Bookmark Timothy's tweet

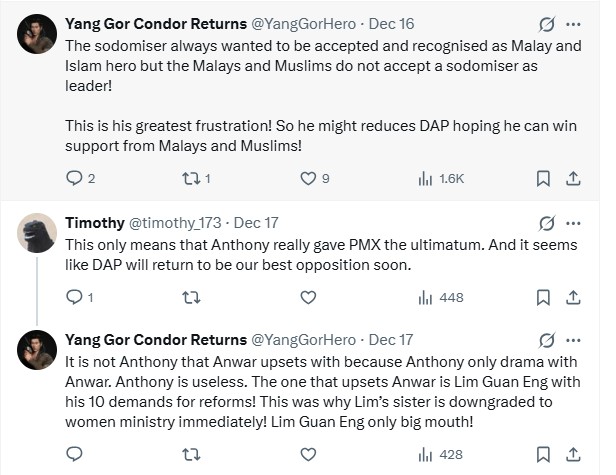[x=543, y=297]
